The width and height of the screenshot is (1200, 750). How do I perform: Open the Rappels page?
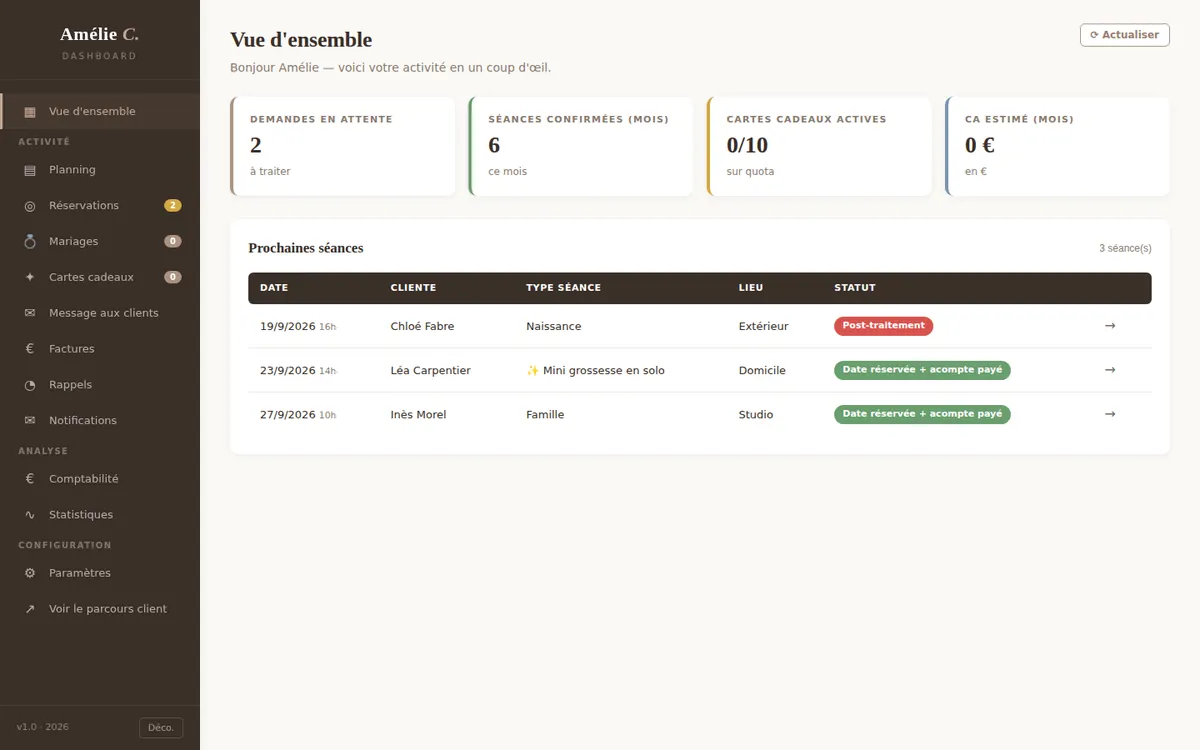click(100, 385)
